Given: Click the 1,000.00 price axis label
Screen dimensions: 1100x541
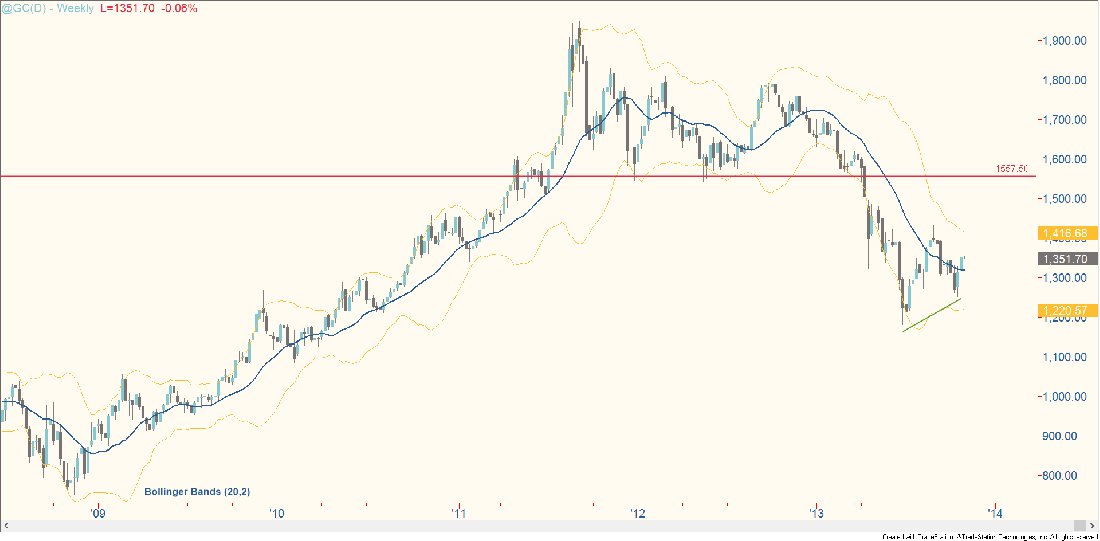Looking at the screenshot, I should (1064, 397).
